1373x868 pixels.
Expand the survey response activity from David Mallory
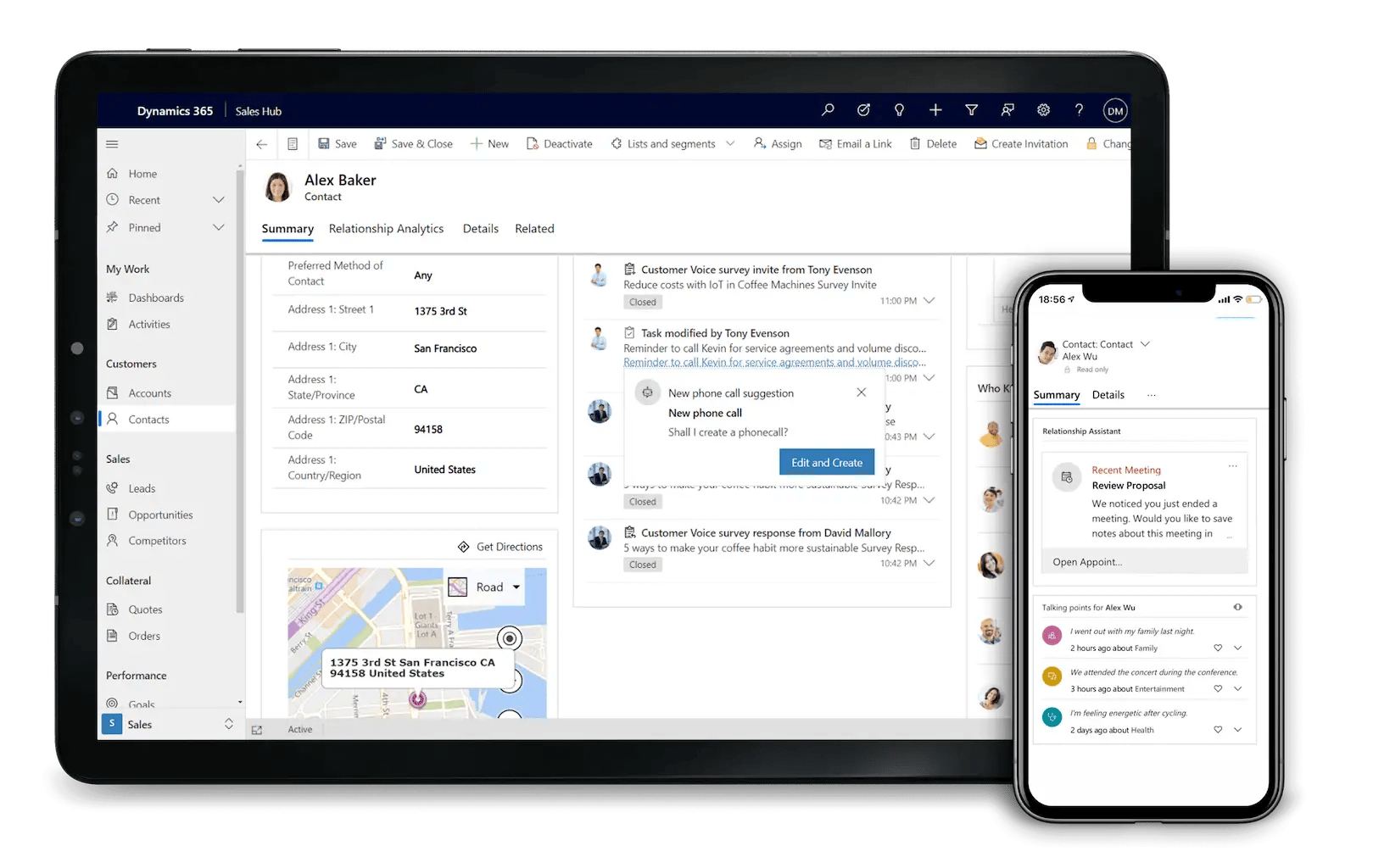click(929, 563)
